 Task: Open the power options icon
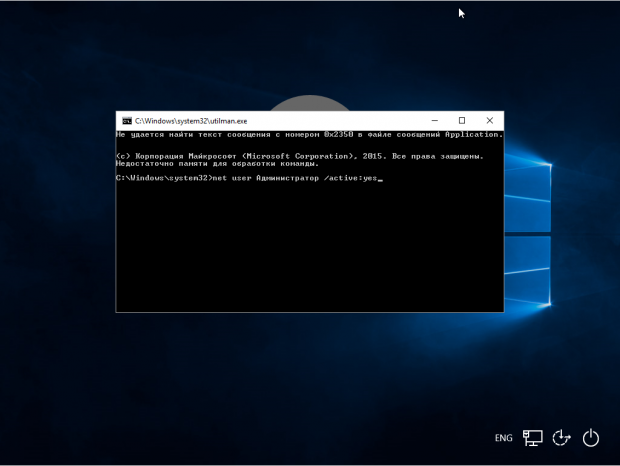(x=591, y=438)
